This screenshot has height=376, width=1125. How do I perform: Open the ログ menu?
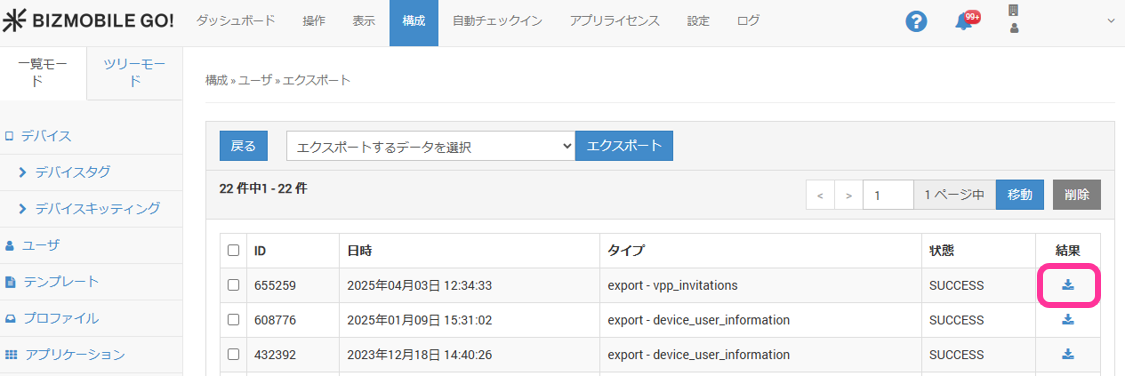[748, 22]
